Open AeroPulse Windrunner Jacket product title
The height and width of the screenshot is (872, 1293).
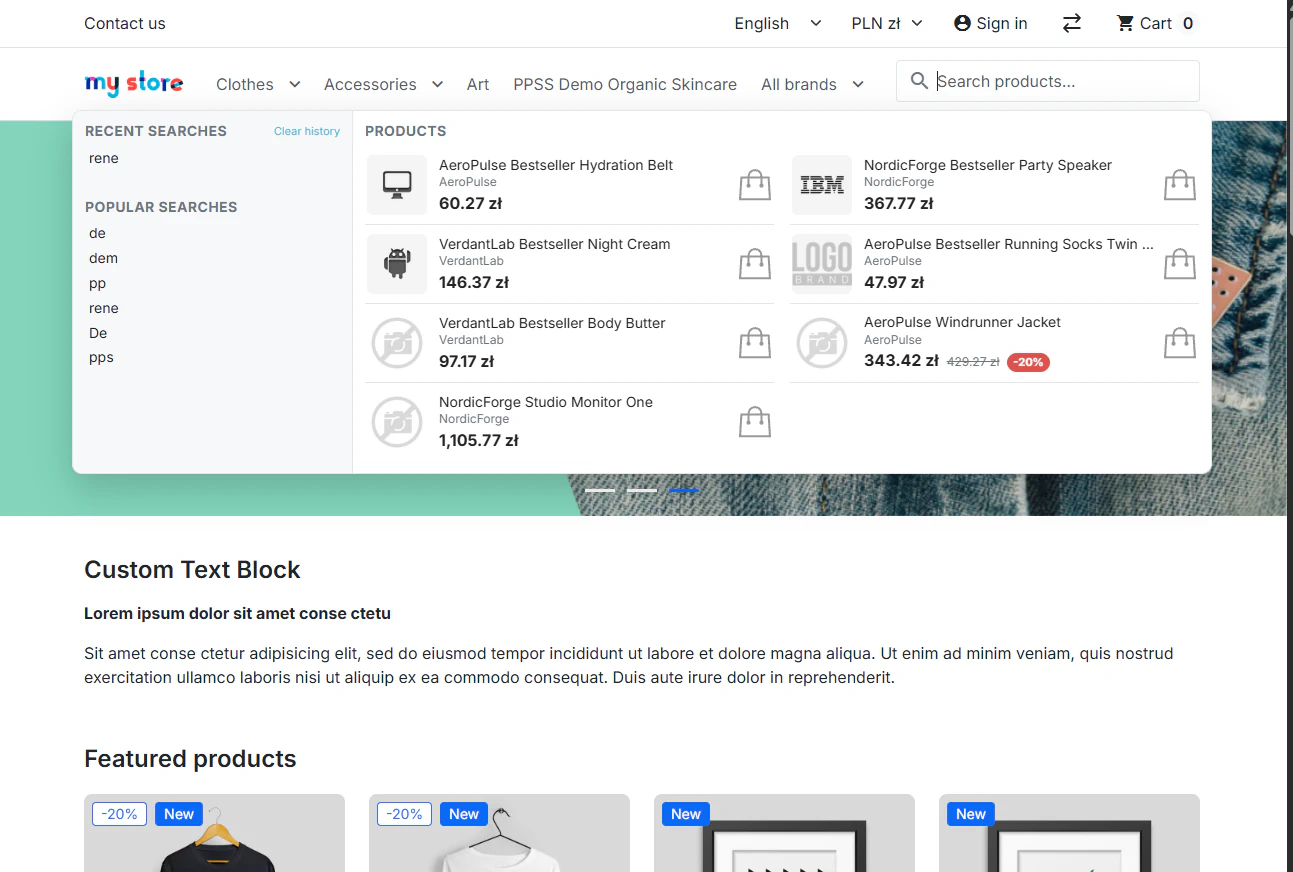(x=962, y=322)
